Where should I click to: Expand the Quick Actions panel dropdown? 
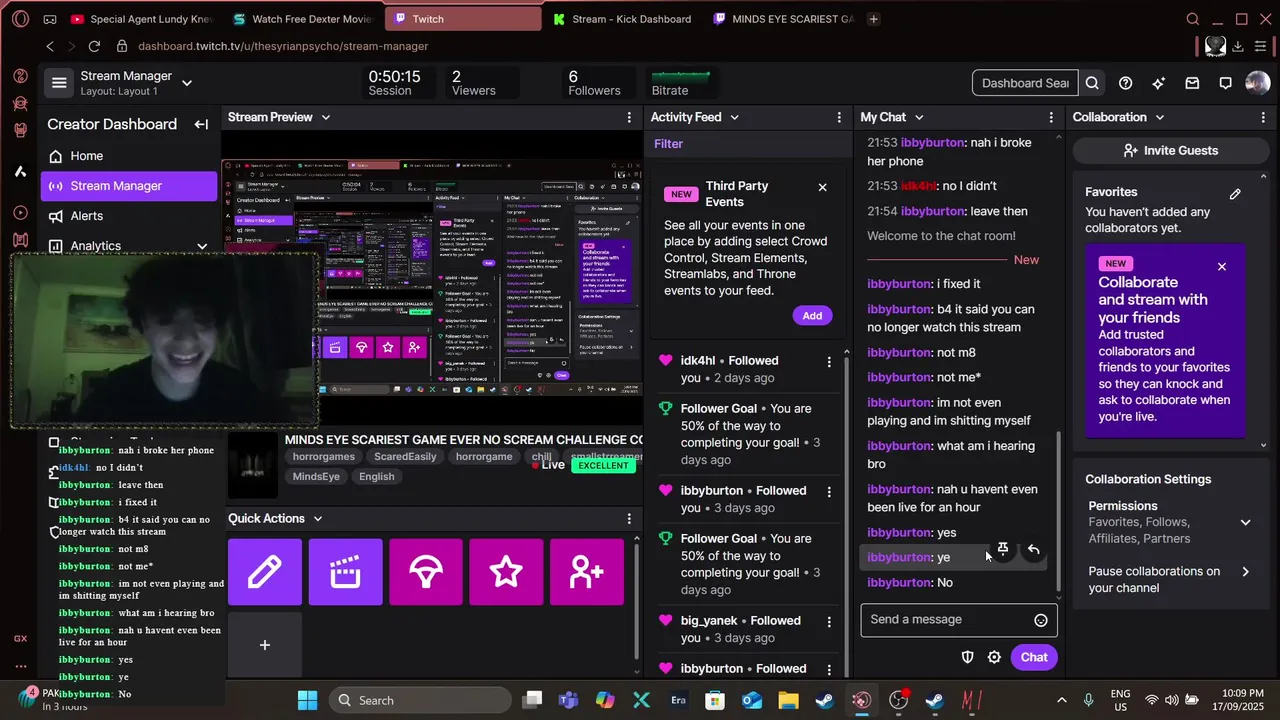318,518
